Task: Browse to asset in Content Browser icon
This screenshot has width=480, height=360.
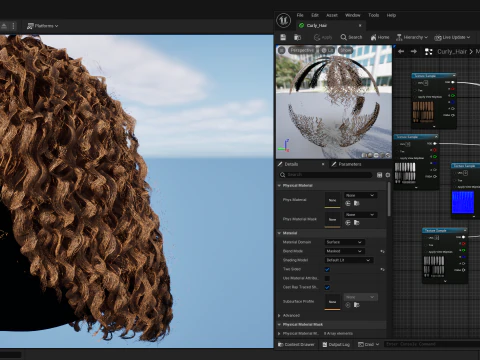Action: click(297, 37)
